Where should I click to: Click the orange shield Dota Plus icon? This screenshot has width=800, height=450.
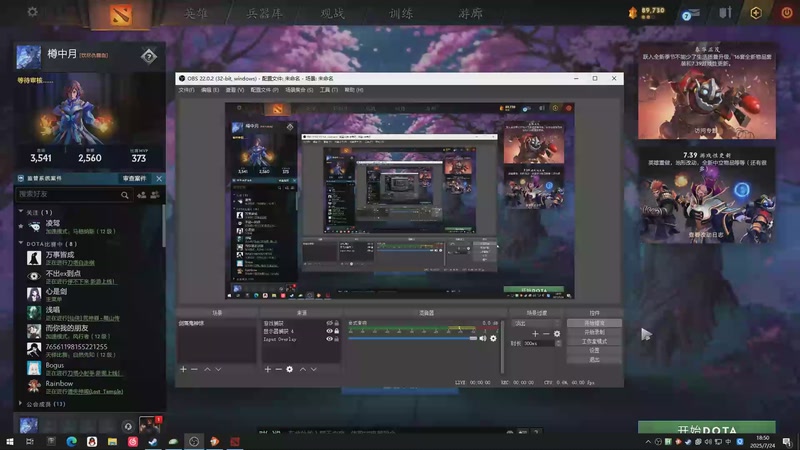tap(756, 13)
